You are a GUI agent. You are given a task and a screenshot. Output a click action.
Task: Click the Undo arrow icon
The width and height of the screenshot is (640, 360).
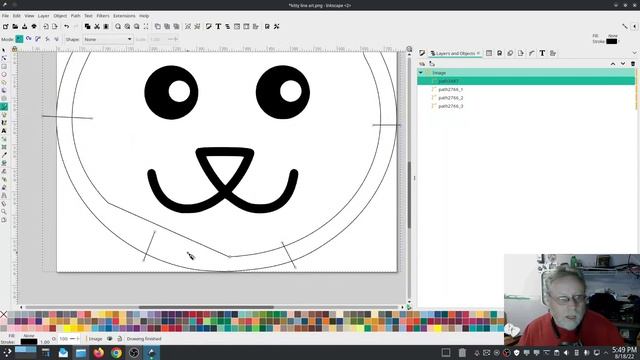[67, 27]
